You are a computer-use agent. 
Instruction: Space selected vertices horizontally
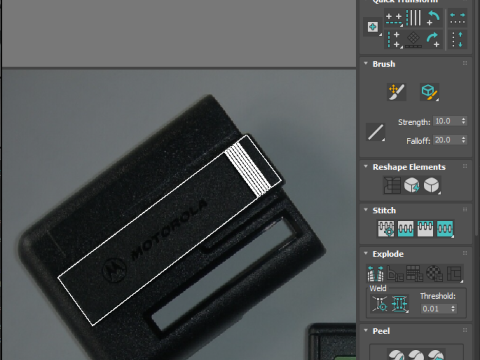(457, 18)
